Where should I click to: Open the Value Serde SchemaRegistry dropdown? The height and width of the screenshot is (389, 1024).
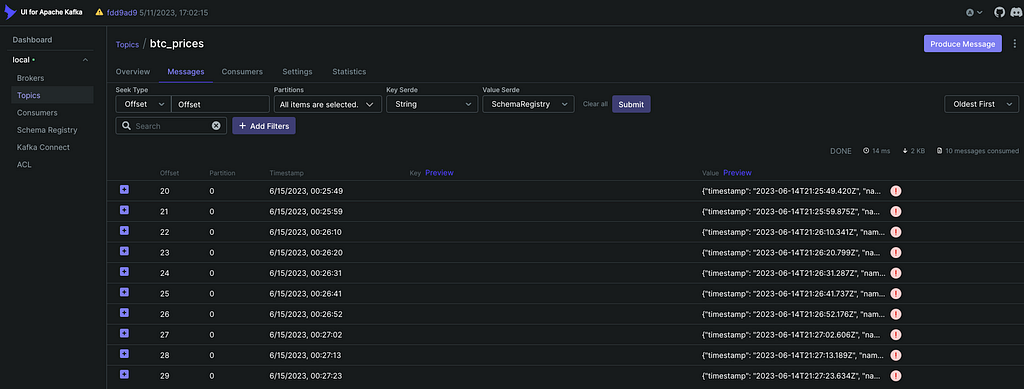528,104
